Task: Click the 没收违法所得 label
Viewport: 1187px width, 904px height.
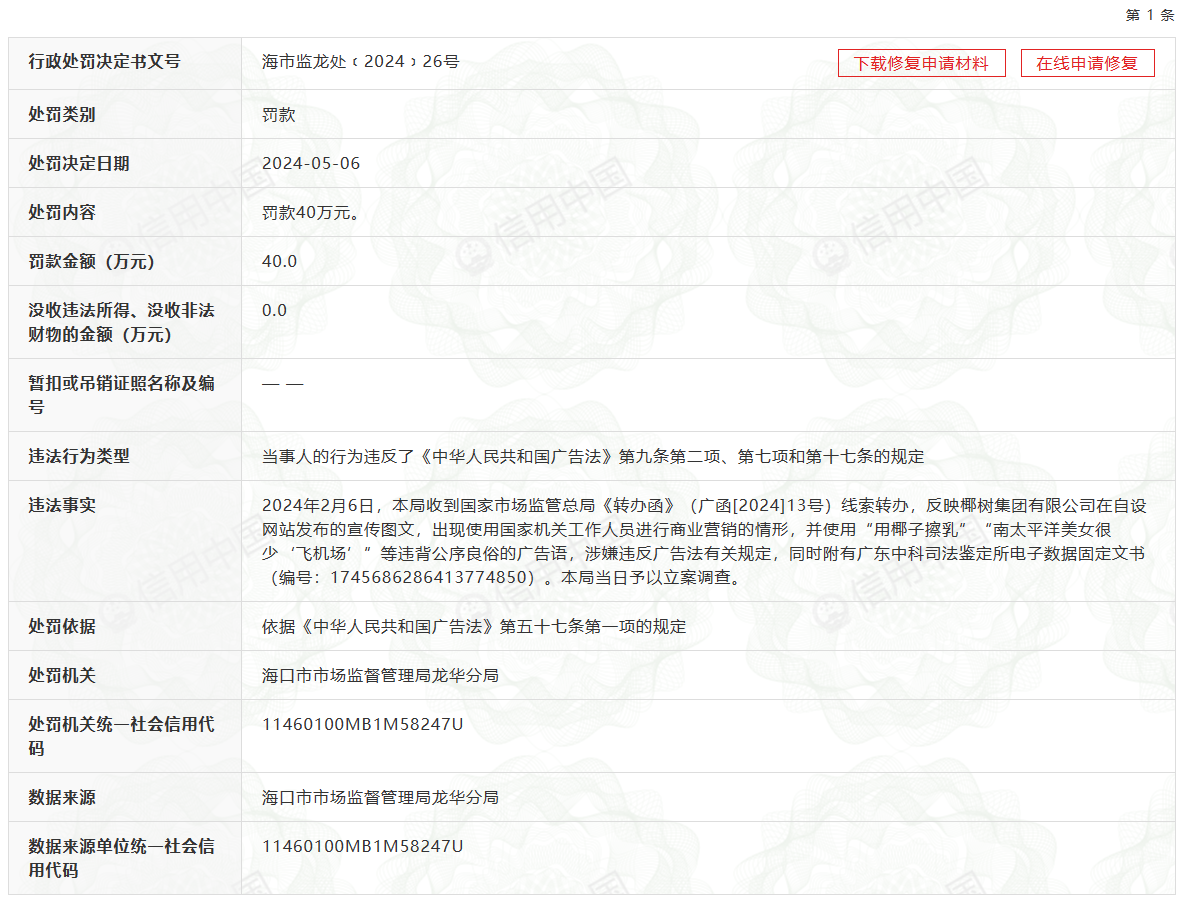Action: (x=121, y=322)
